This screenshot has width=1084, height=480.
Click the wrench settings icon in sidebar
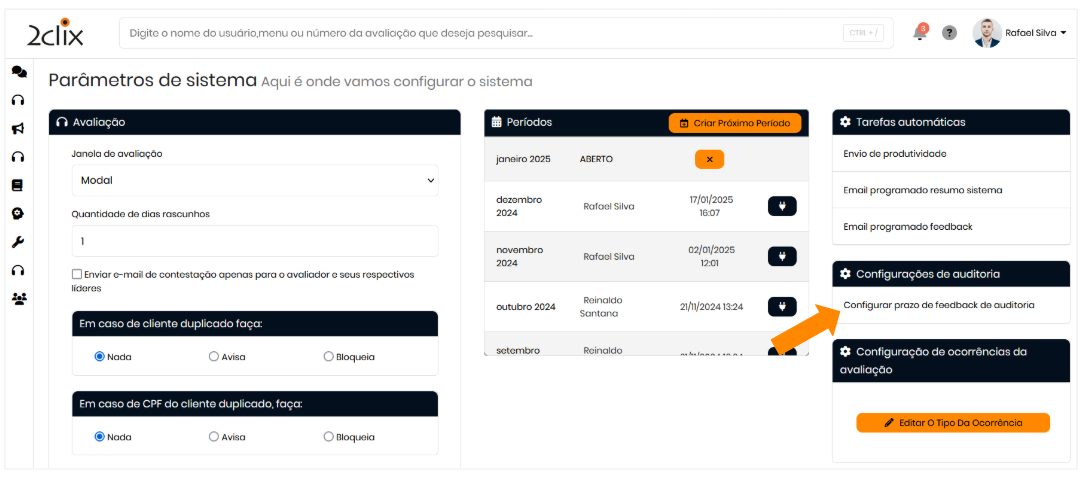[x=18, y=242]
